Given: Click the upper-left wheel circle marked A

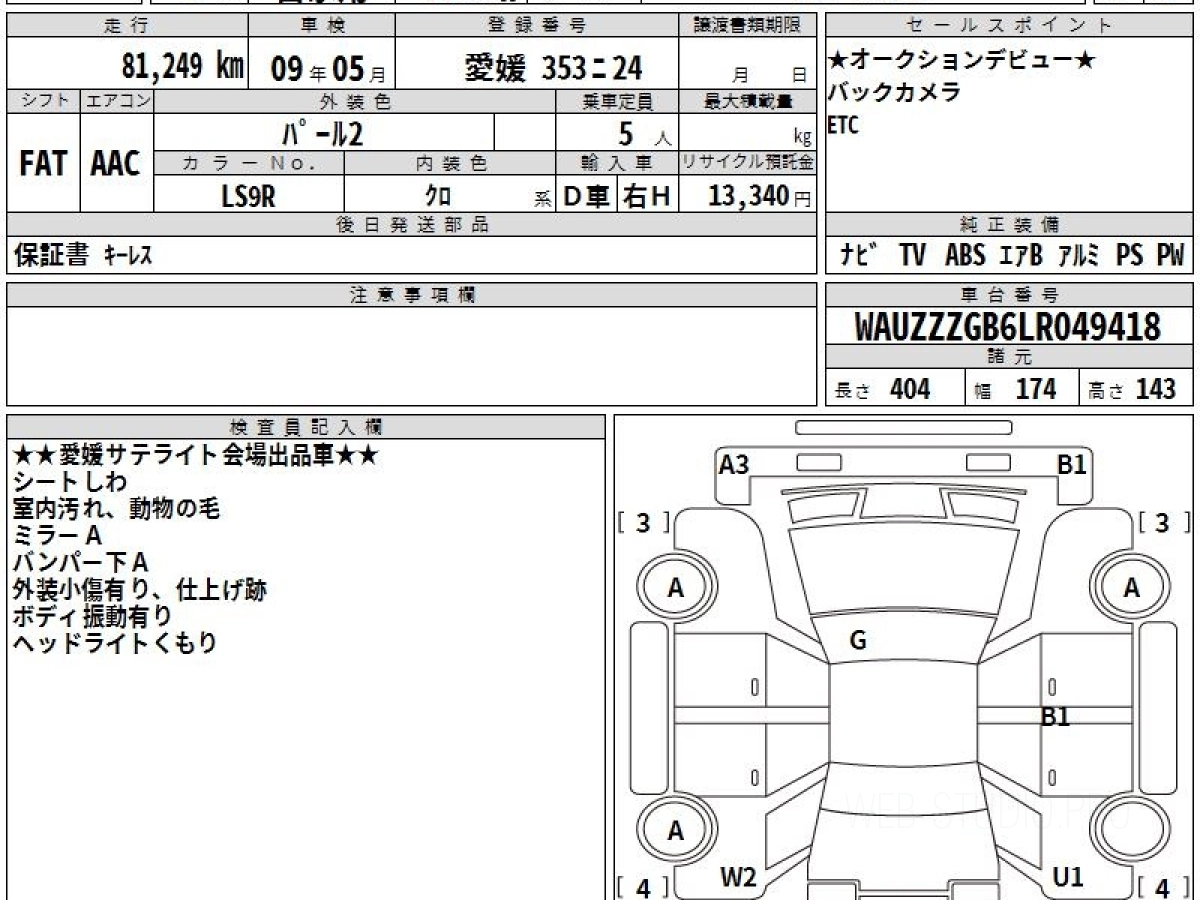Looking at the screenshot, I should tap(676, 589).
